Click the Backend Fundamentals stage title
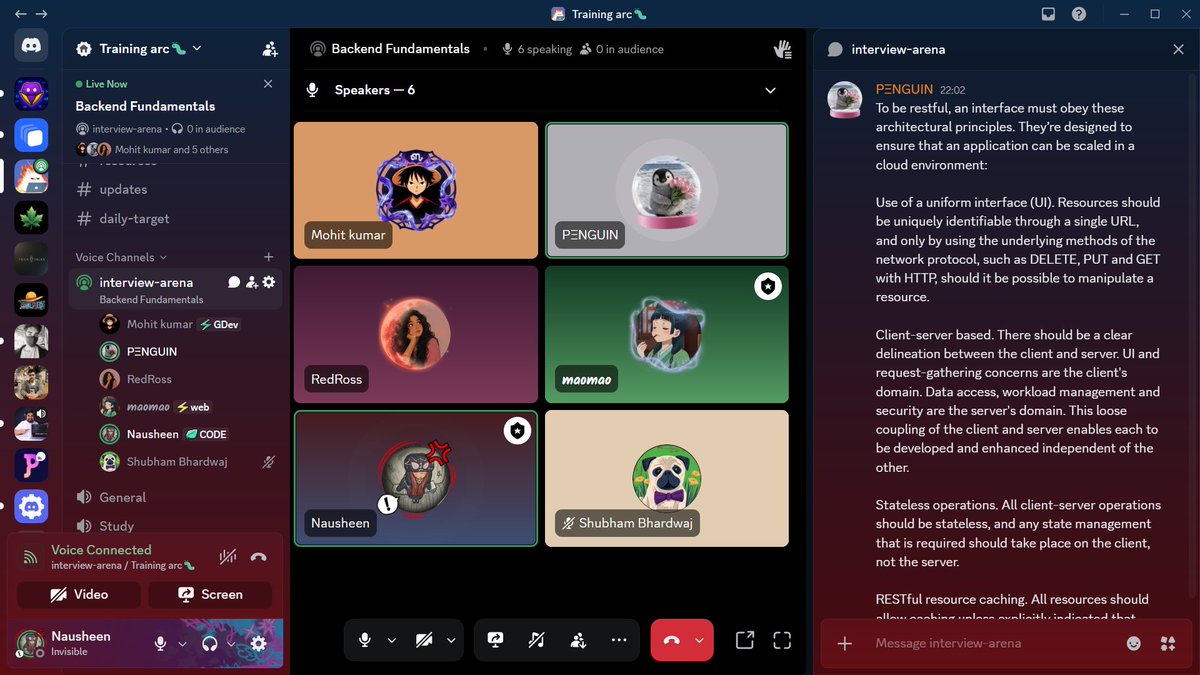1200x675 pixels. [400, 48]
